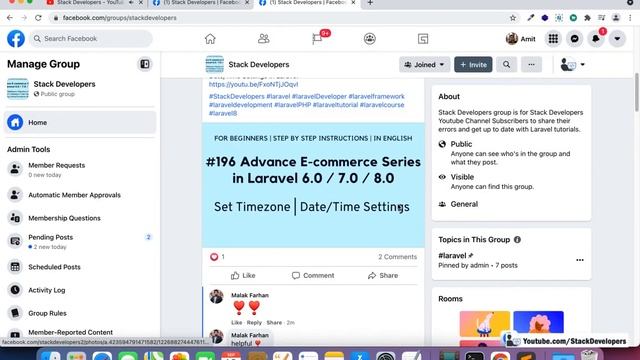The width and height of the screenshot is (640, 360).
Task: Open the post's #196 E-commerce Series image
Action: pos(313,185)
